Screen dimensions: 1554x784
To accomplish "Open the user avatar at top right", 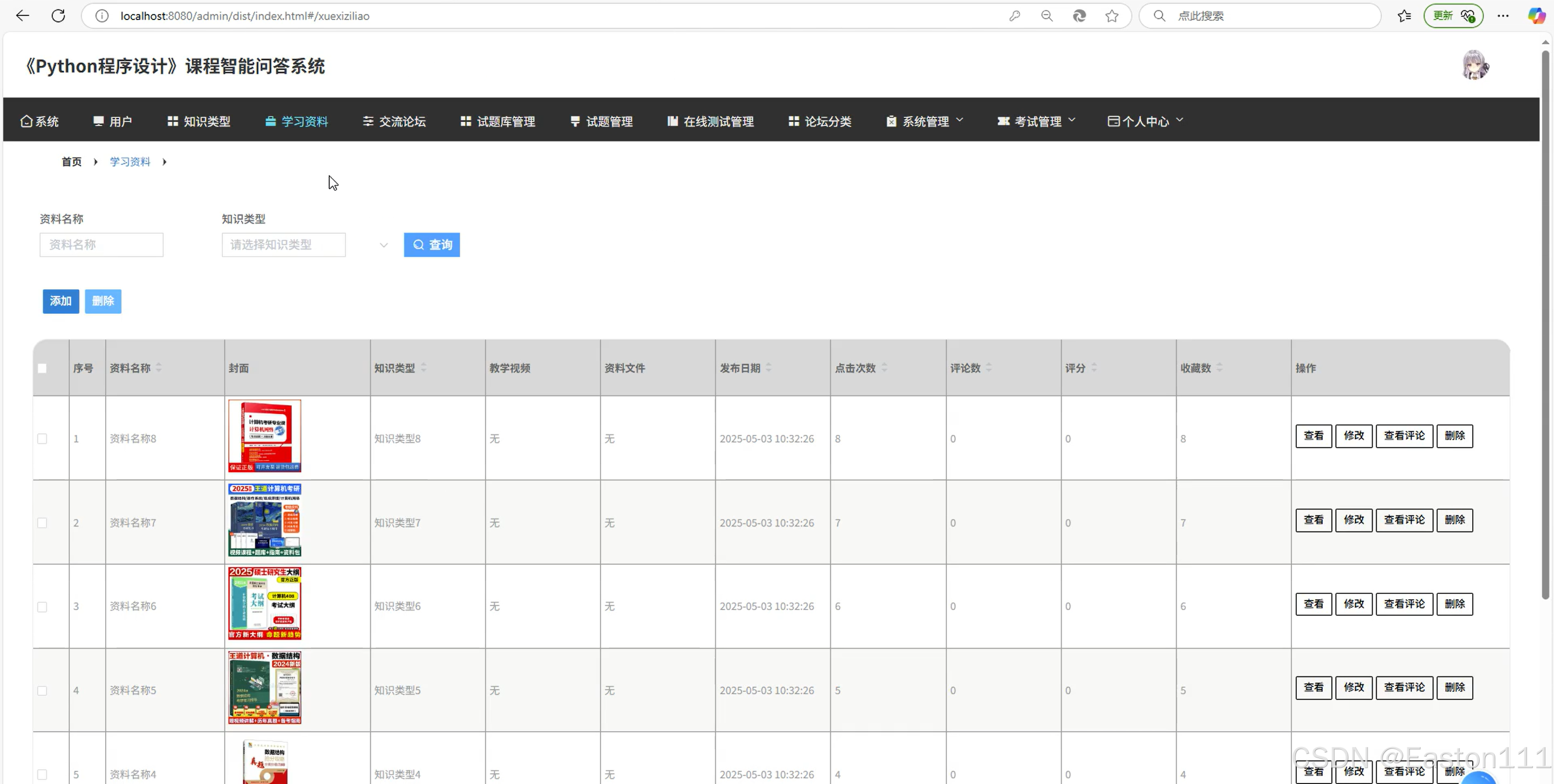I will [x=1475, y=65].
